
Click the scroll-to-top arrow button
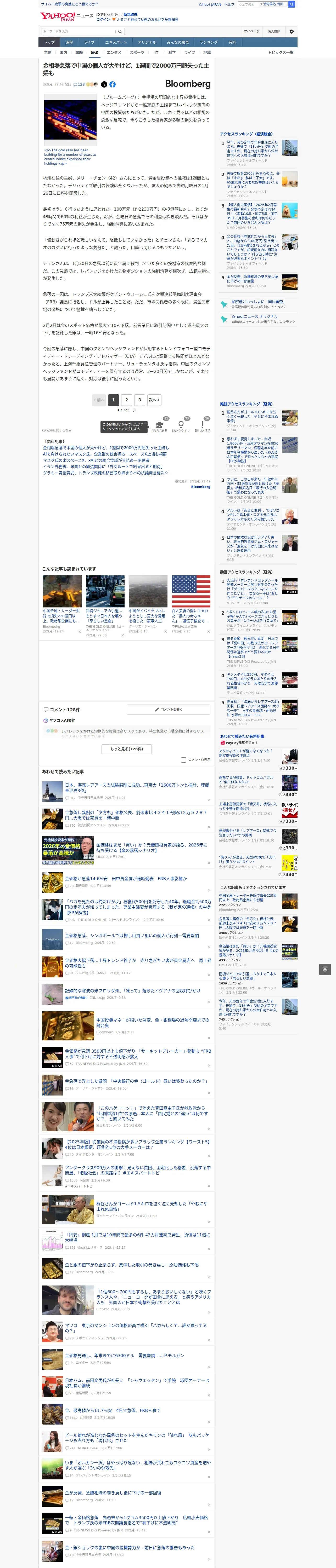[325, 969]
